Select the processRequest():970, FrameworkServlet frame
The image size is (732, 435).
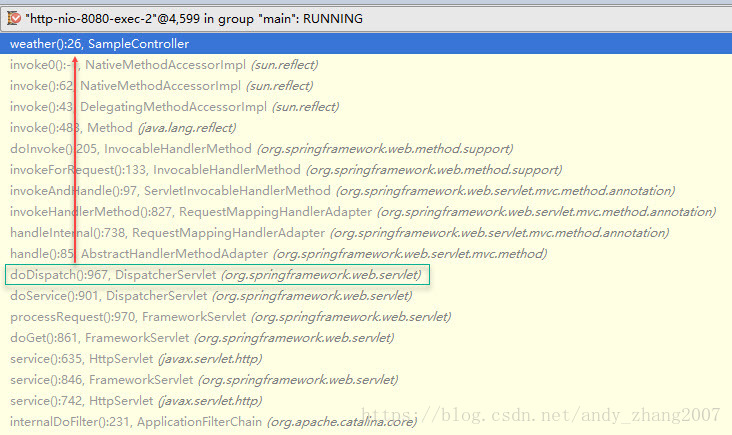point(366,317)
